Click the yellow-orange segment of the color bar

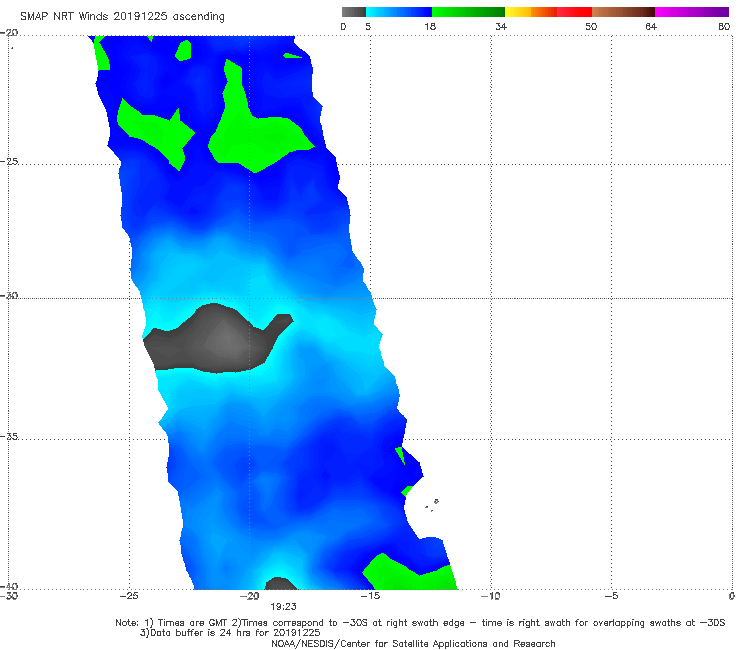click(531, 12)
